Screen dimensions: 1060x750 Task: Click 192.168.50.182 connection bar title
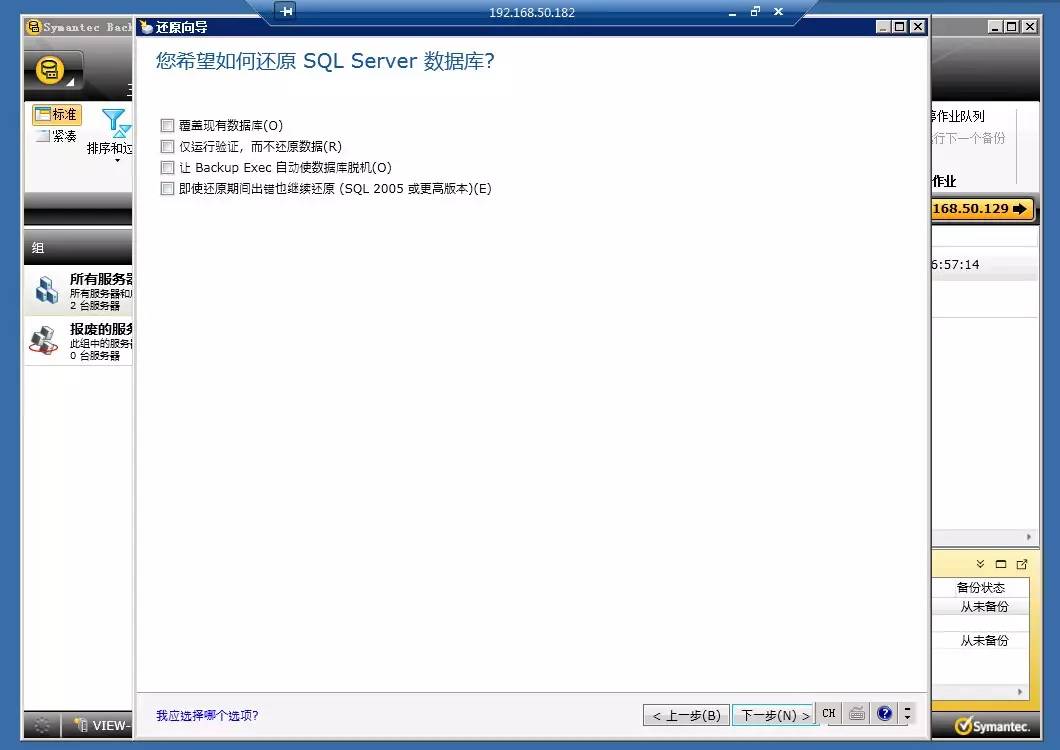532,12
